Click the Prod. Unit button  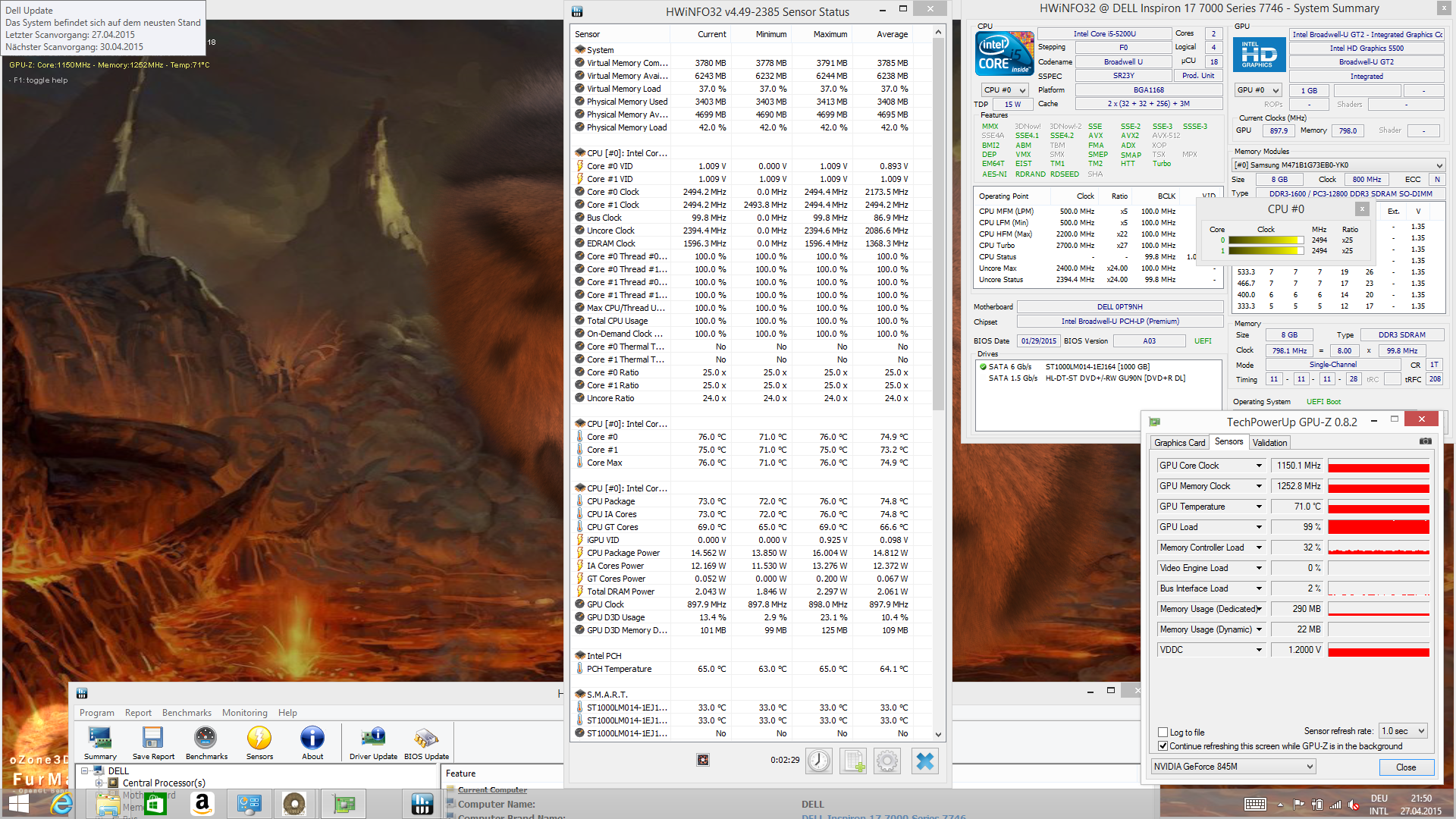1198,76
